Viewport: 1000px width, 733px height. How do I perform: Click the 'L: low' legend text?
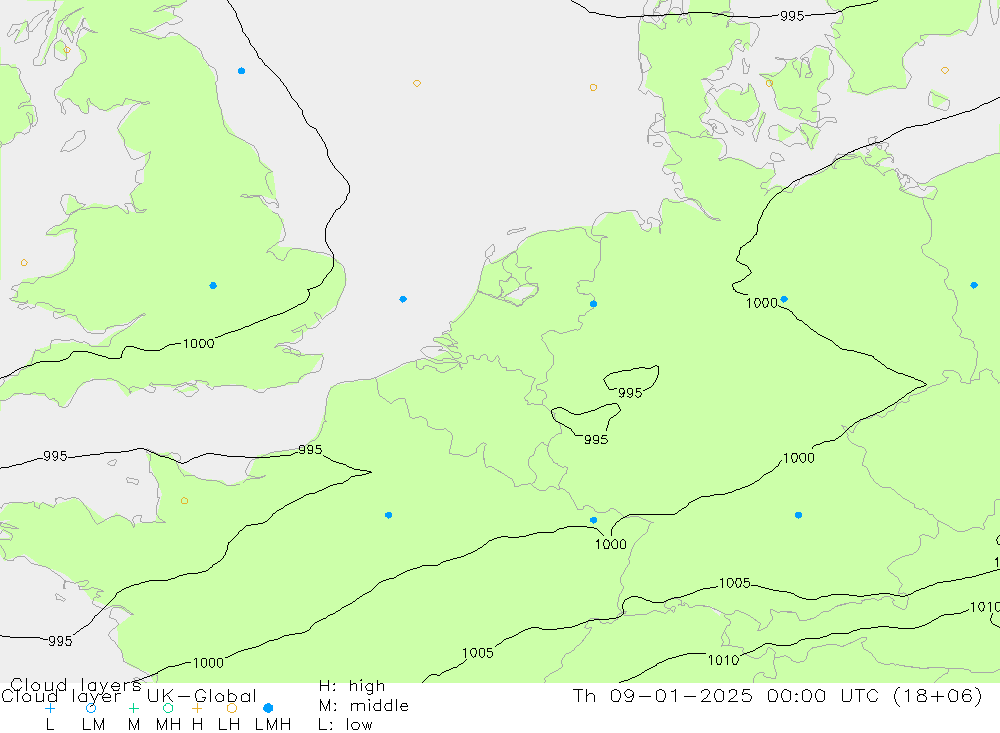pyautogui.click(x=345, y=725)
